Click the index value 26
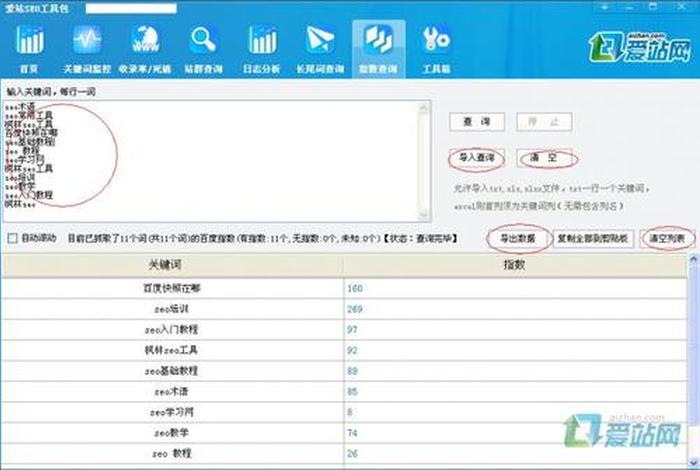 pyautogui.click(x=352, y=453)
